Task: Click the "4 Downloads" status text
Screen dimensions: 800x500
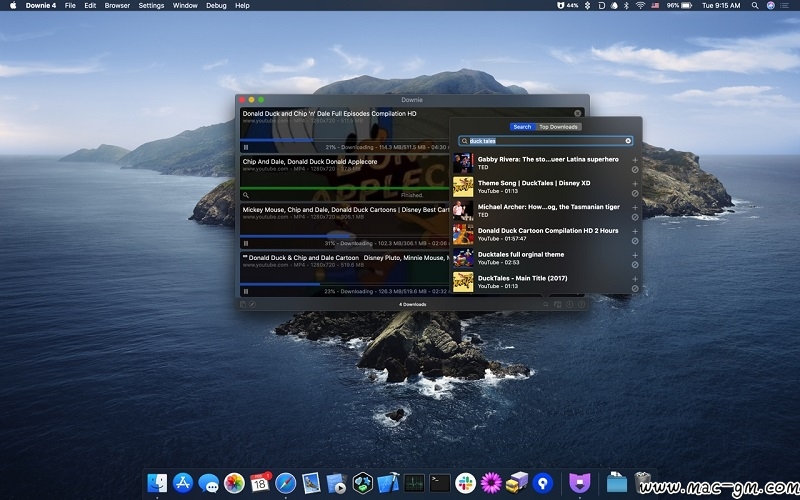Action: [x=412, y=305]
